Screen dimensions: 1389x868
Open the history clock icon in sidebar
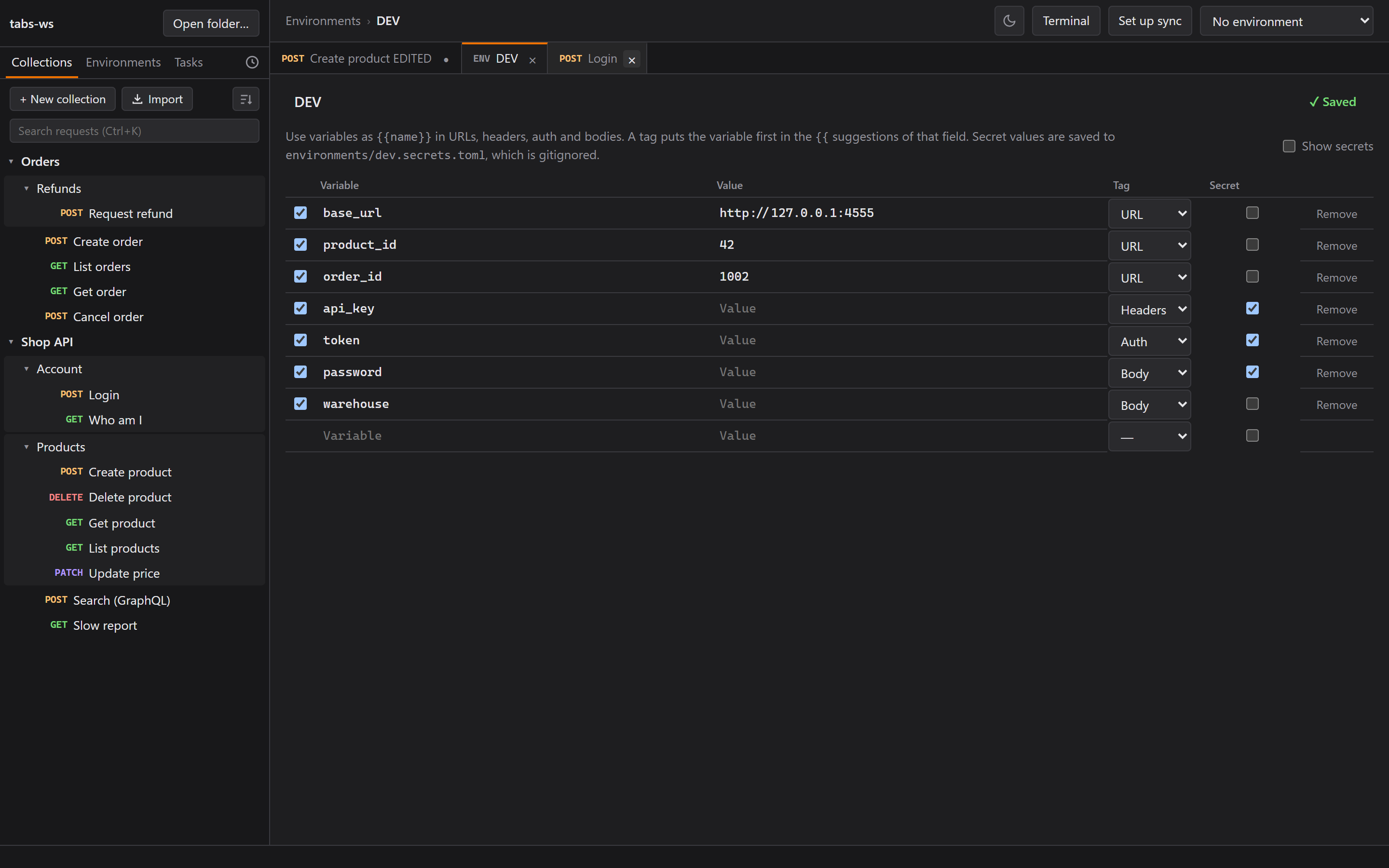coord(252,62)
